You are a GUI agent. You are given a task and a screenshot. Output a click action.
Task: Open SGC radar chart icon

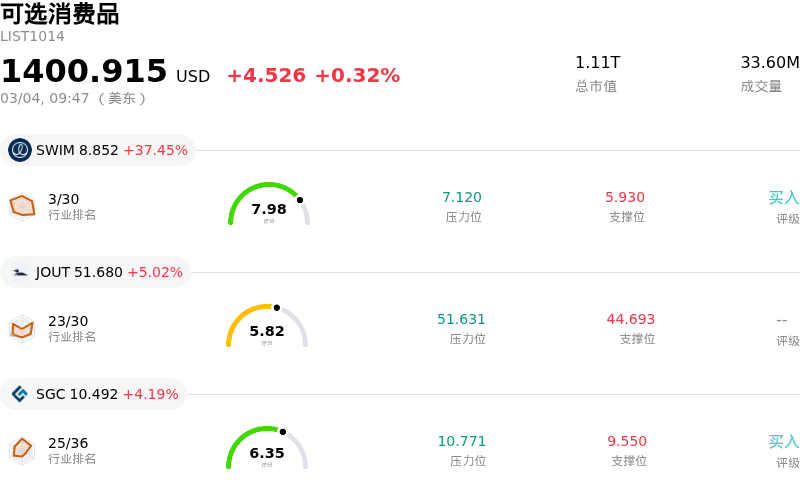click(x=22, y=450)
